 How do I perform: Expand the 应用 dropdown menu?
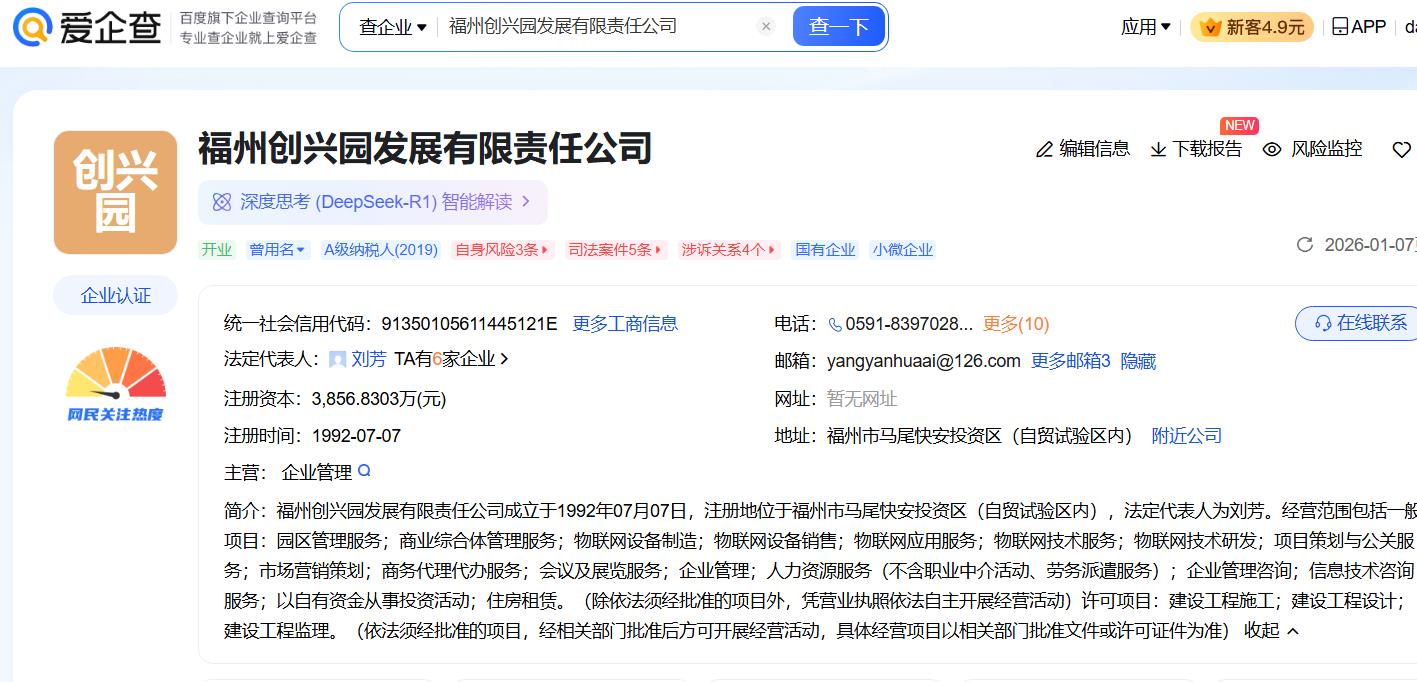pyautogui.click(x=1145, y=27)
